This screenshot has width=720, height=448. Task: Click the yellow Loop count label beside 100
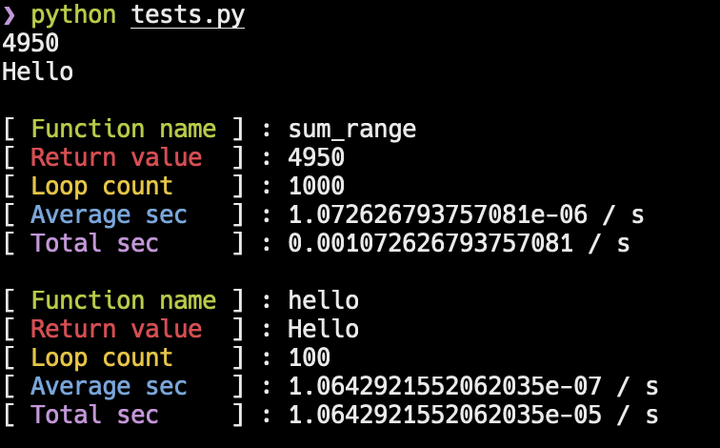(102, 358)
